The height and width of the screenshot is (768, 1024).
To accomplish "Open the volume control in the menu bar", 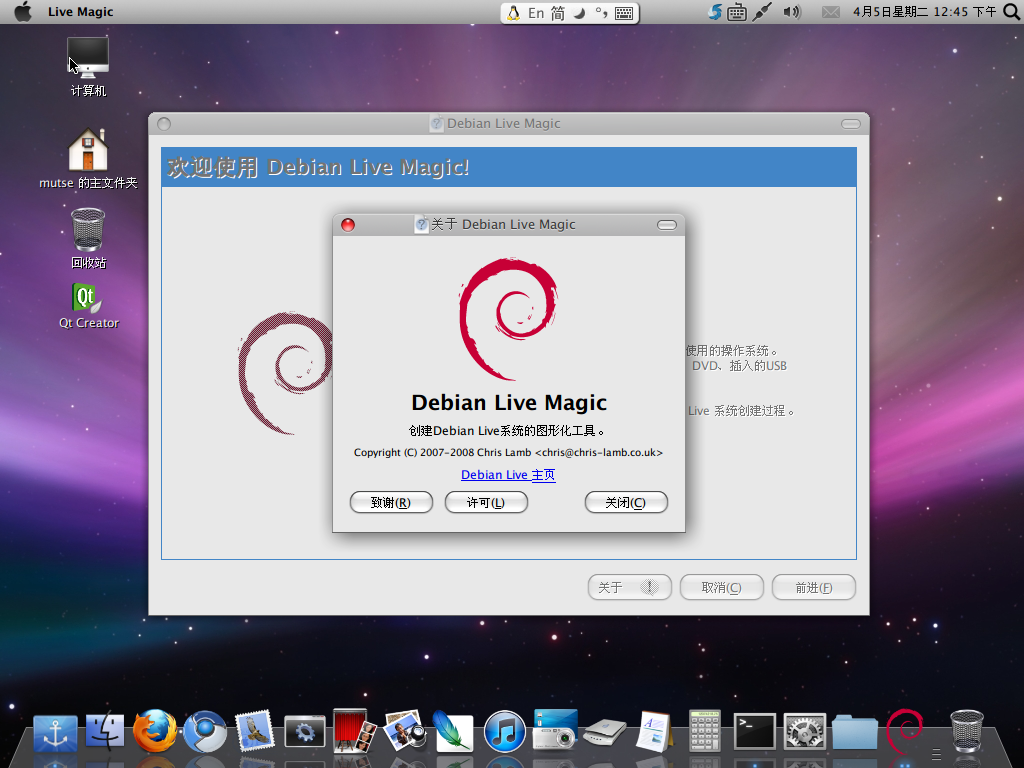I will (792, 12).
